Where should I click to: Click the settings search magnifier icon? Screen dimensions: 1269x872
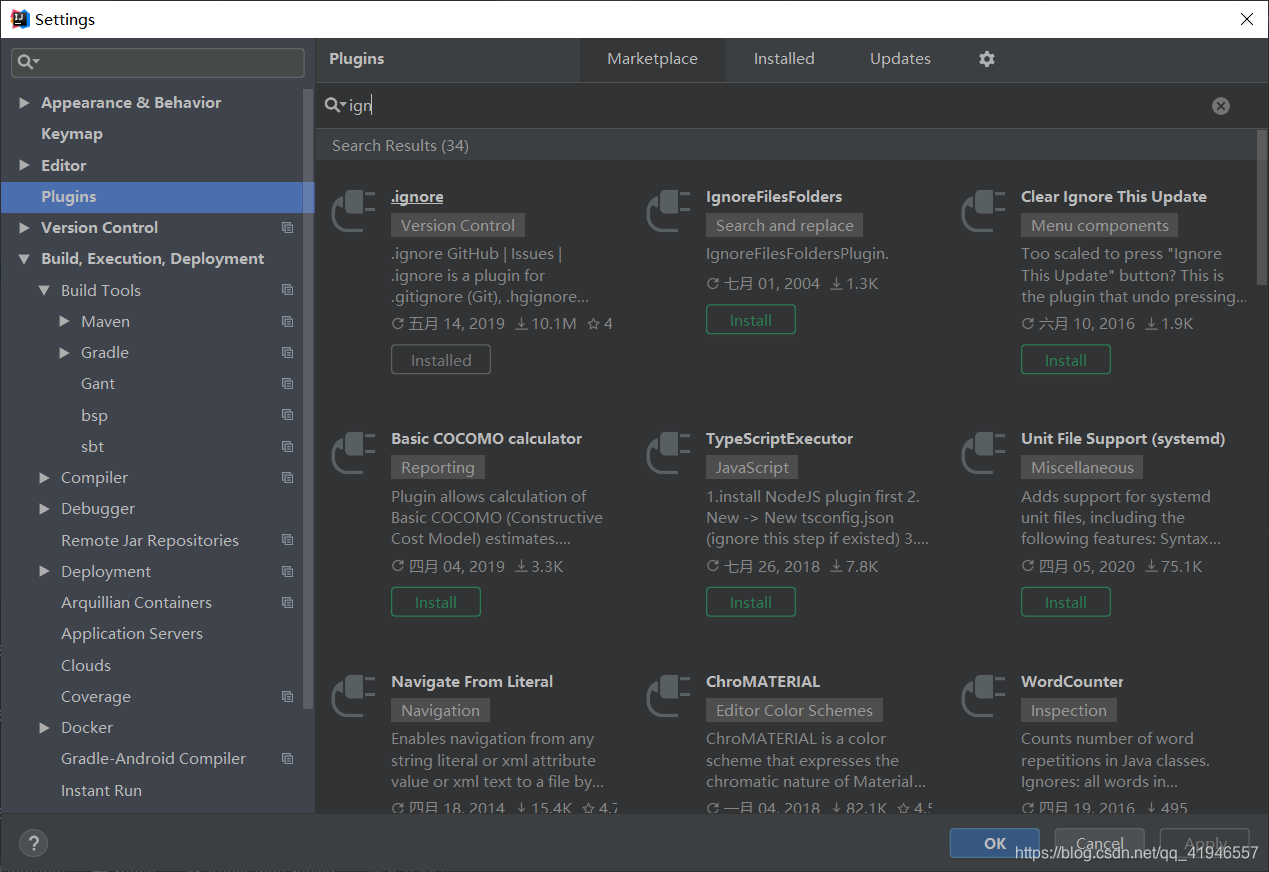pos(28,62)
